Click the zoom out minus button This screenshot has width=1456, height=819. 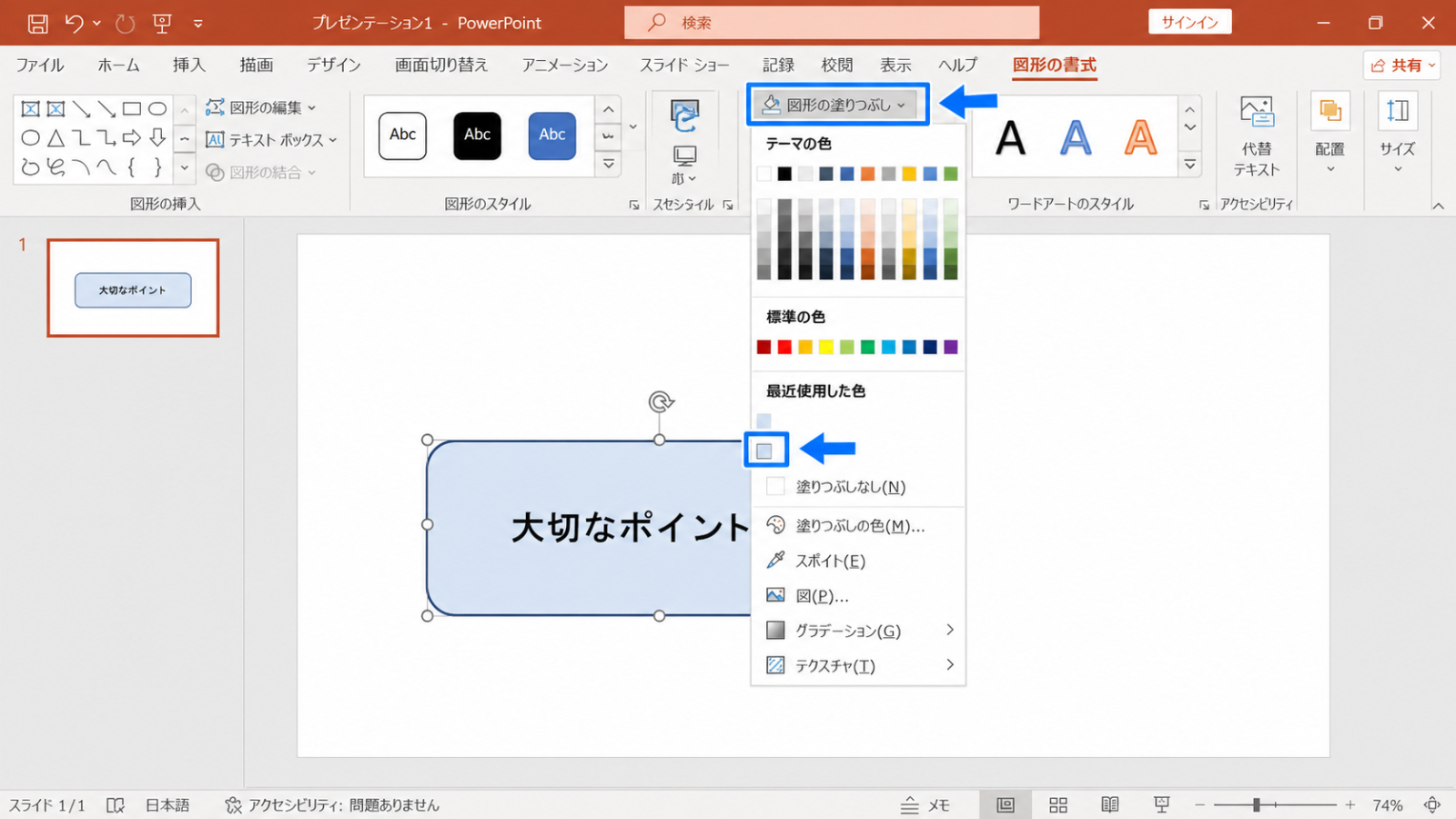1199,805
